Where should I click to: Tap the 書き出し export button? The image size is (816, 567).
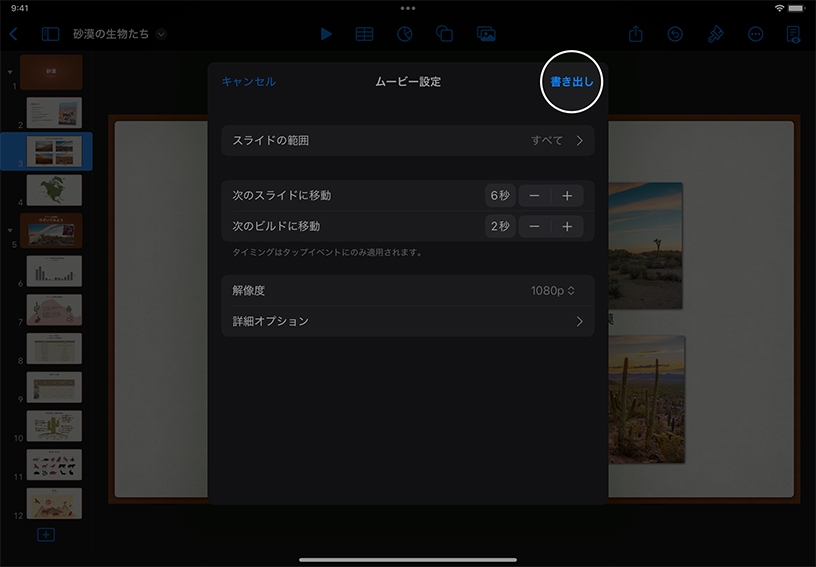tap(572, 82)
